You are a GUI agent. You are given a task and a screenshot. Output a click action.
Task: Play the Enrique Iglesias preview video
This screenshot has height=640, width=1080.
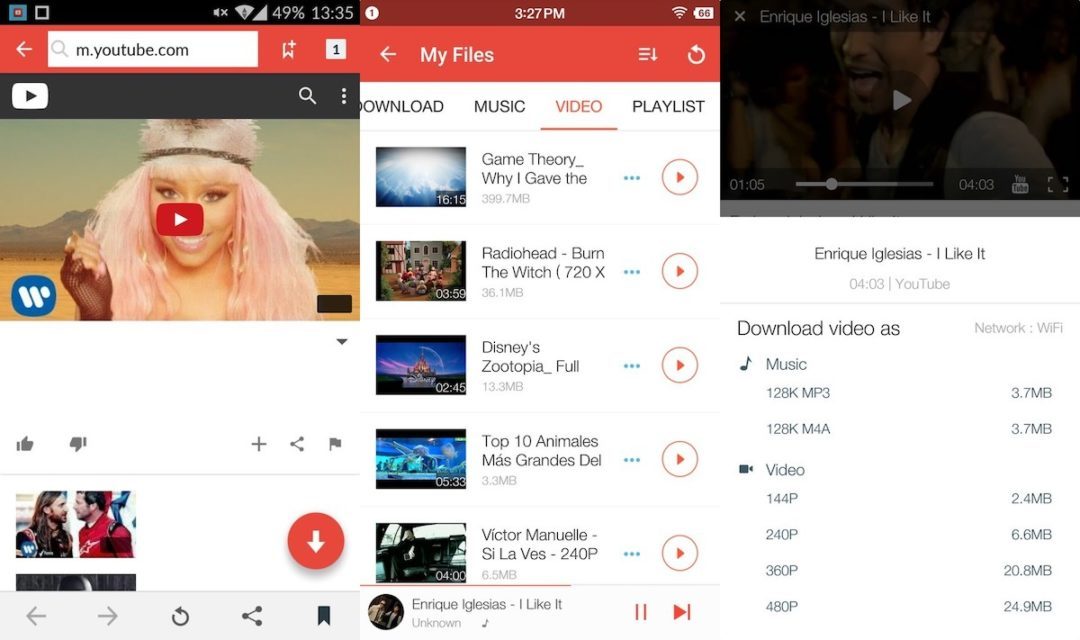[x=902, y=101]
